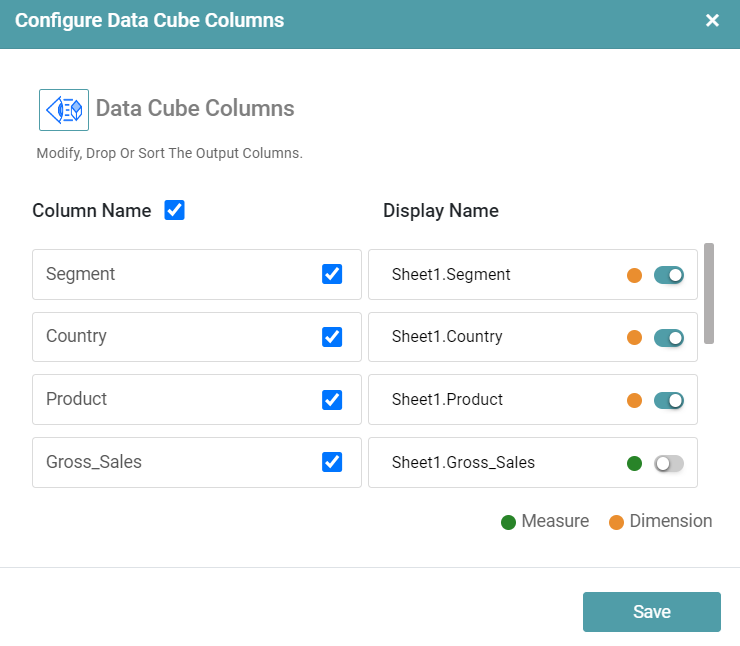Image resolution: width=740 pixels, height=646 pixels.
Task: Click the green Measure legend dot
Action: point(508,522)
